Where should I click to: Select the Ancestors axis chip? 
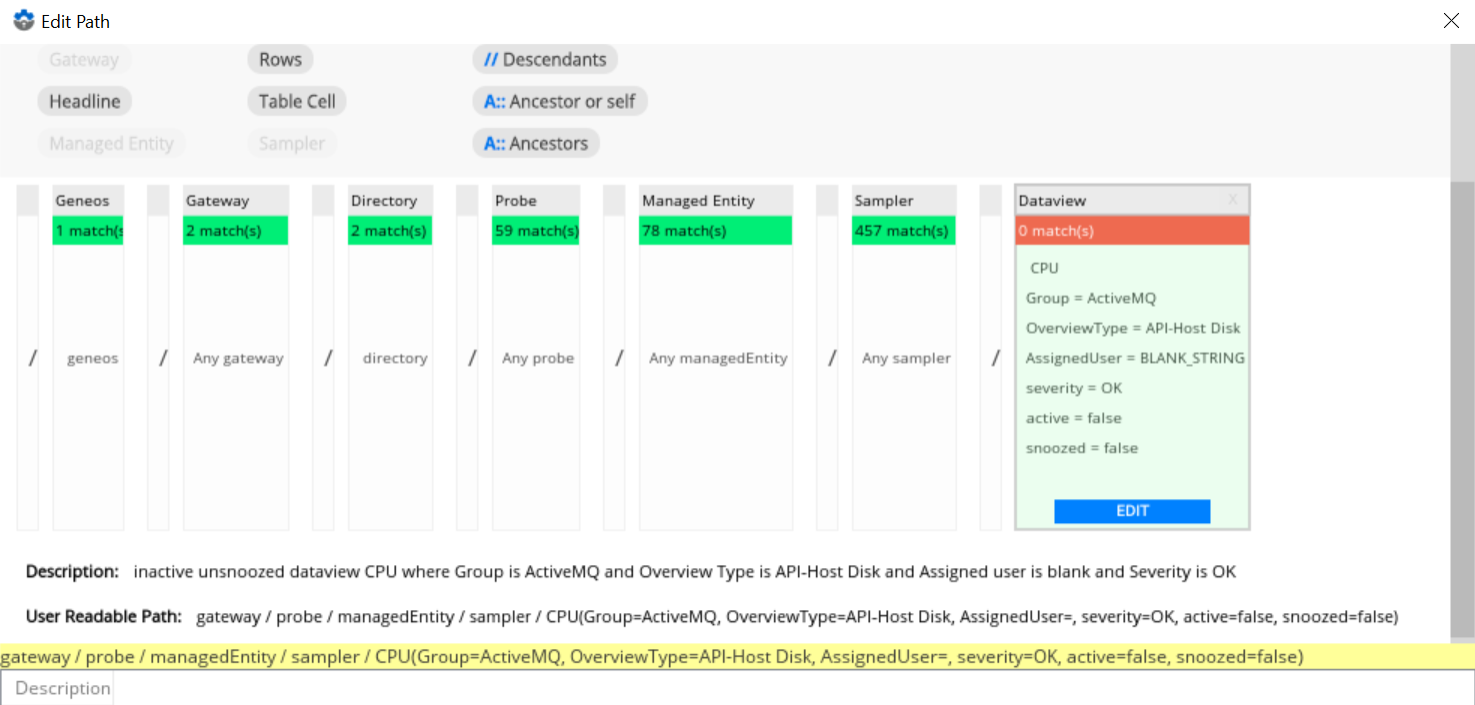coord(535,143)
